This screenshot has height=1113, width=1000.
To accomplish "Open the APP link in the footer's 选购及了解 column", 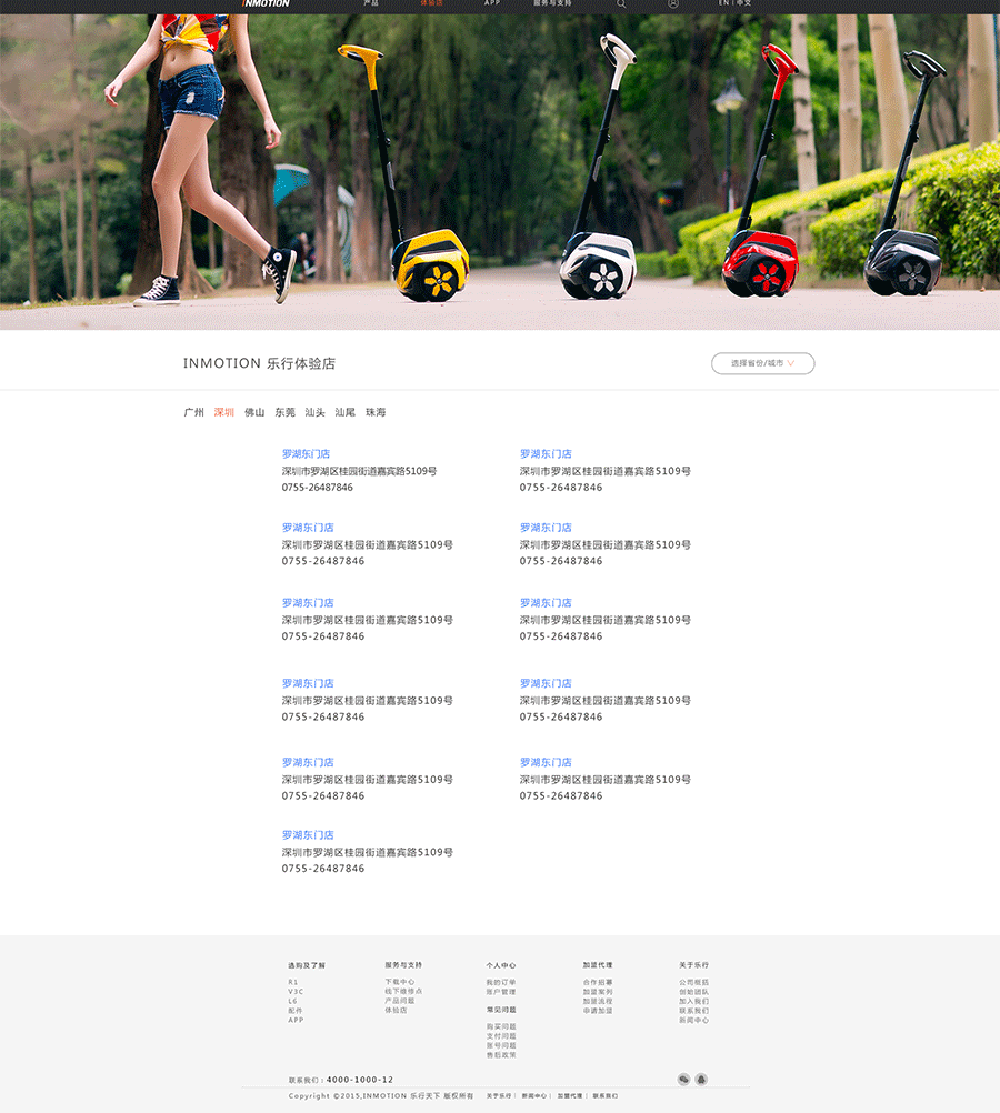I will (x=295, y=1020).
